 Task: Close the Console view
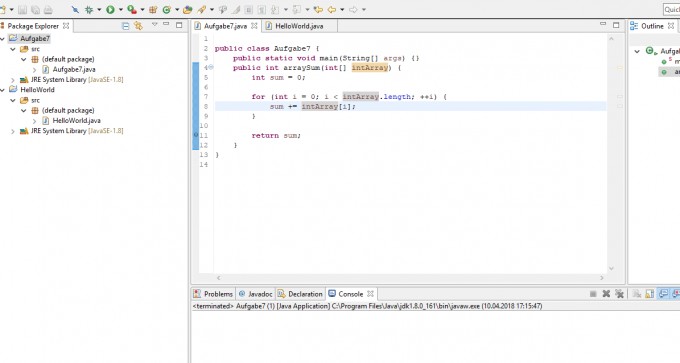pos(370,294)
